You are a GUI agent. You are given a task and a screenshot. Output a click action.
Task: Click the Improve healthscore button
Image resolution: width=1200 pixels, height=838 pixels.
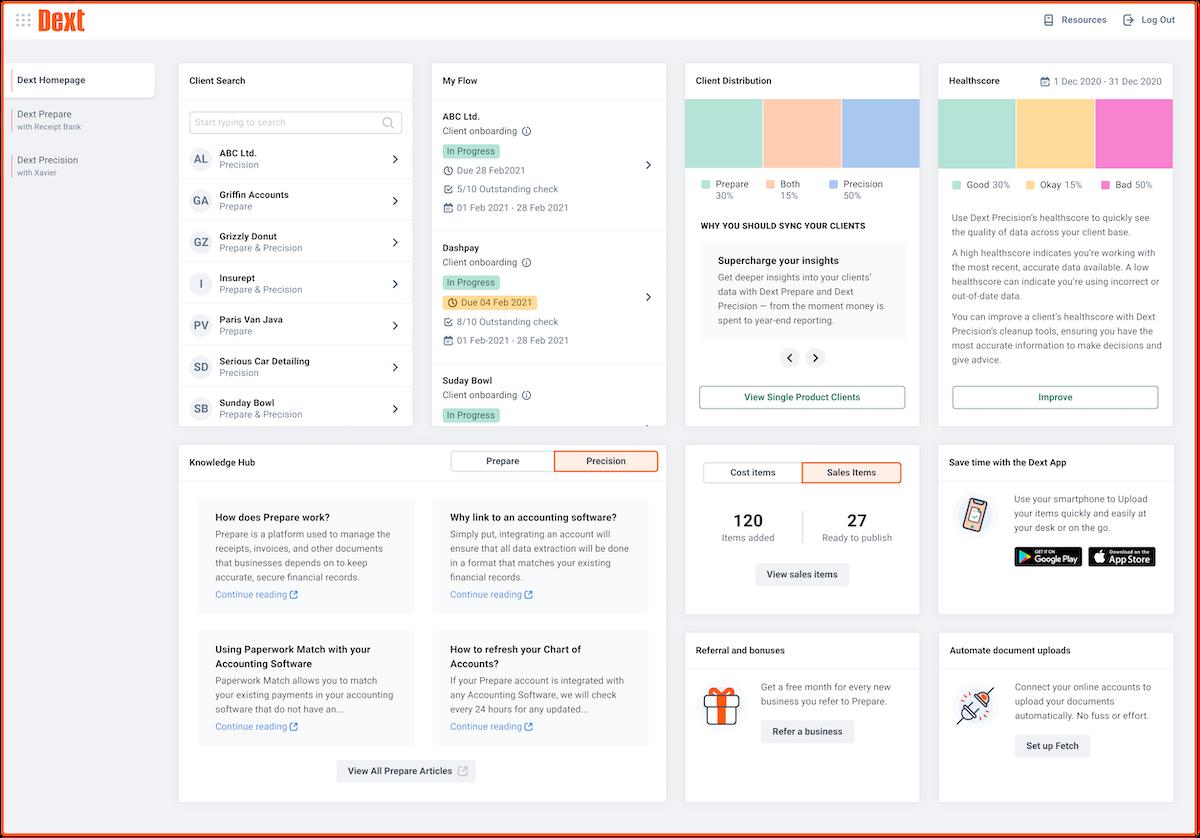tap(1055, 397)
